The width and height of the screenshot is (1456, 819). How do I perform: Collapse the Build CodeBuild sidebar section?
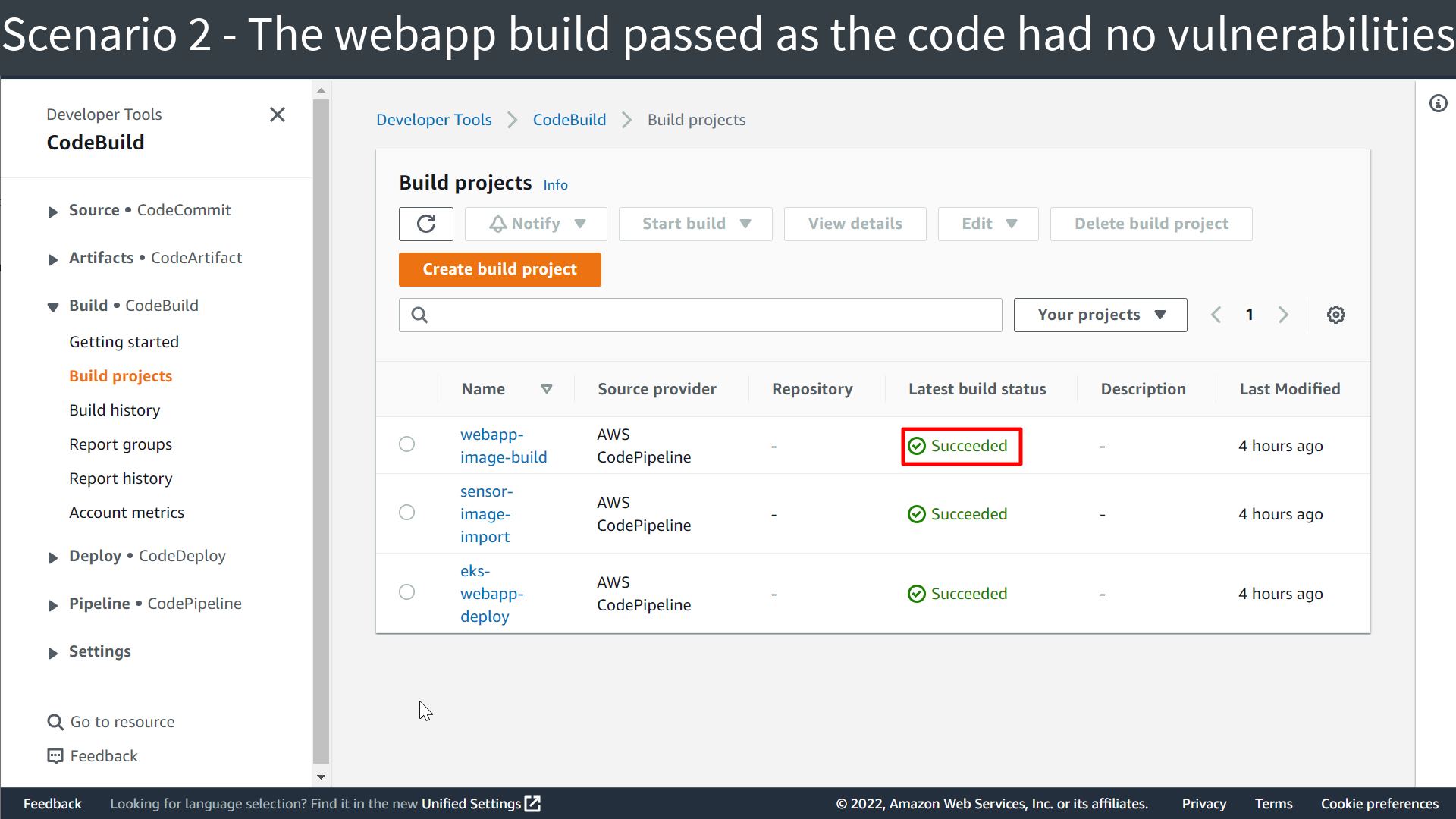click(x=52, y=307)
